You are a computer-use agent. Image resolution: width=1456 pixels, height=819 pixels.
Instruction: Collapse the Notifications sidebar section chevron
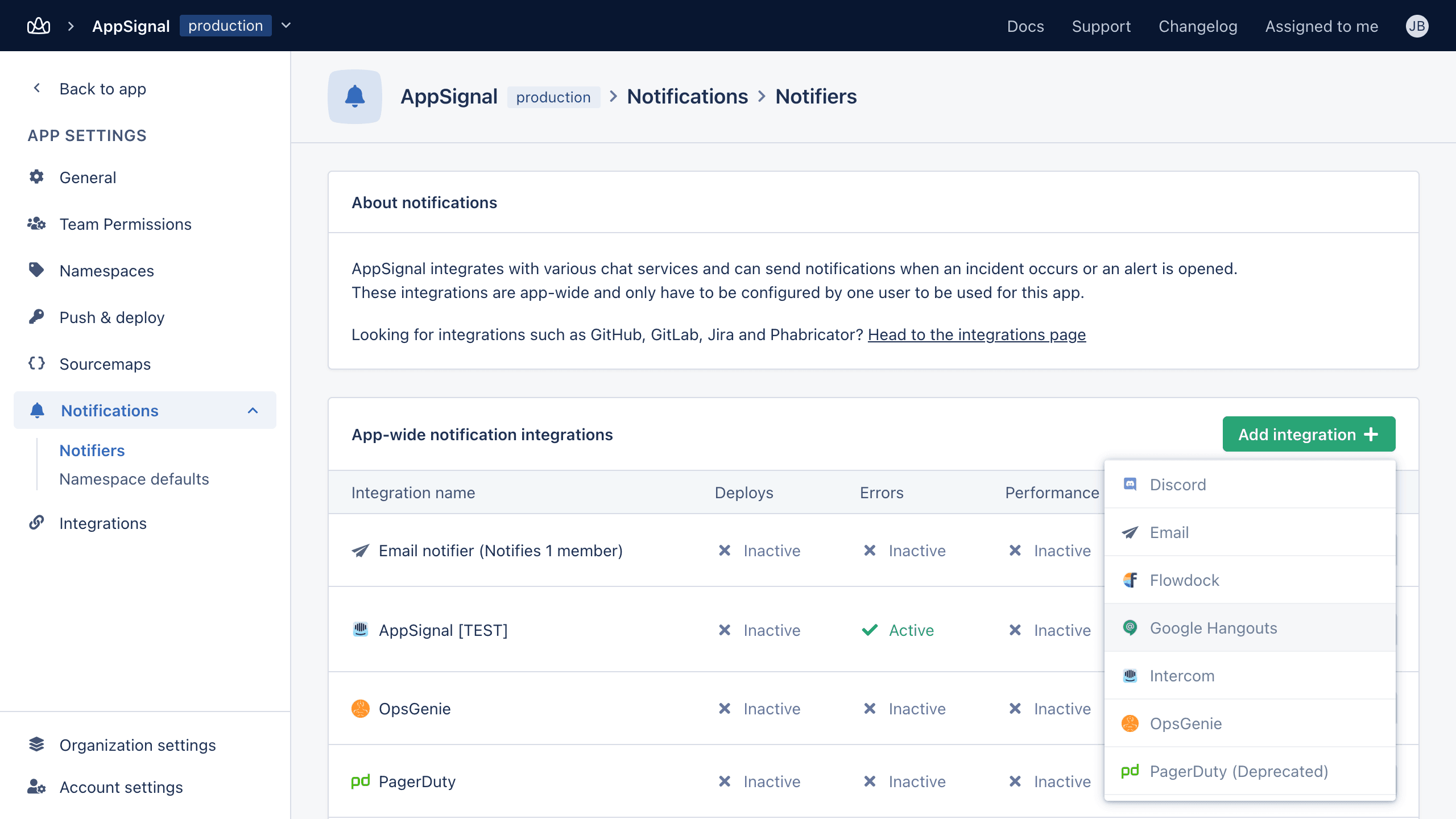(x=253, y=411)
